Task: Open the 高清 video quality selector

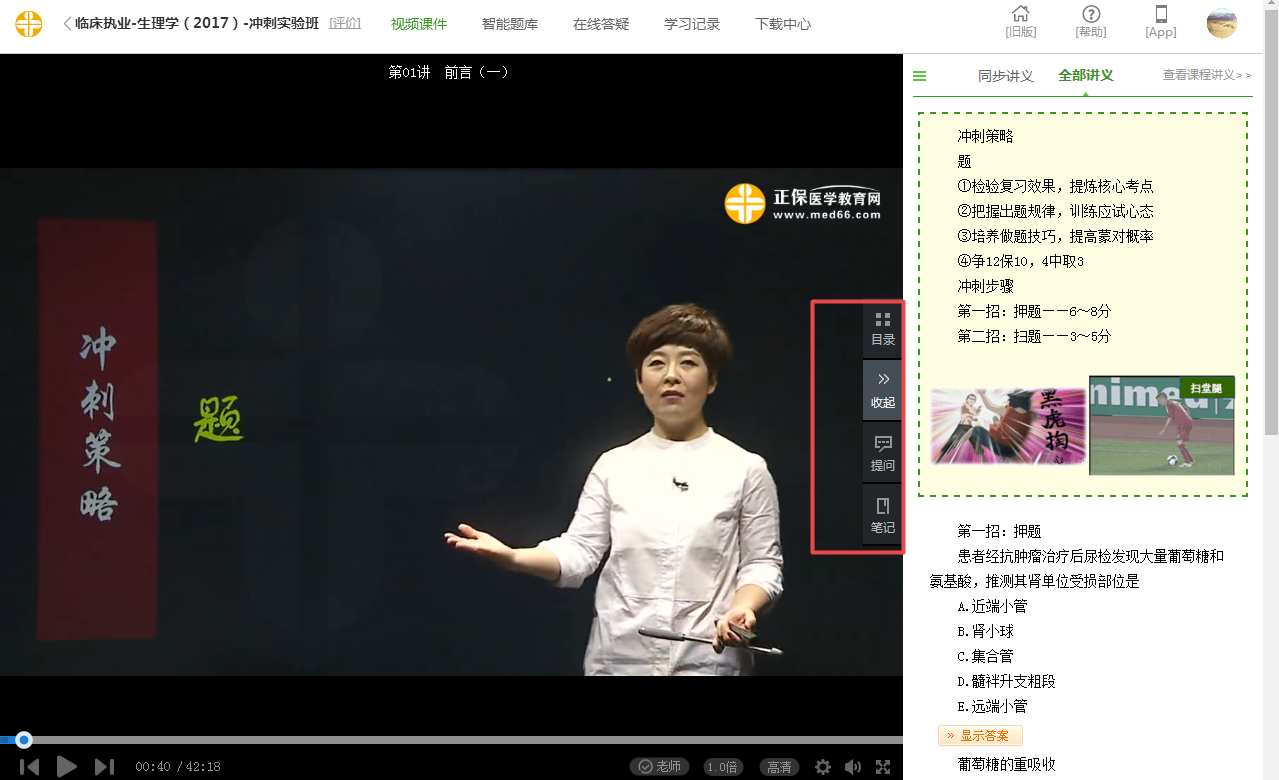Action: (x=778, y=767)
